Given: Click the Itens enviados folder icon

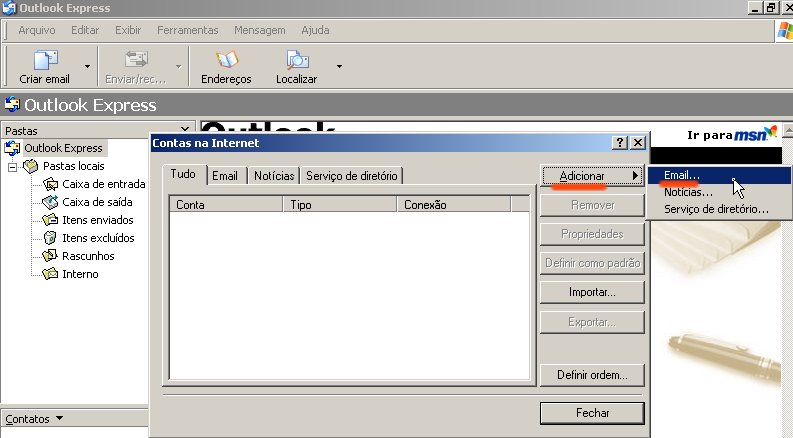Looking at the screenshot, I should pyautogui.click(x=50, y=220).
